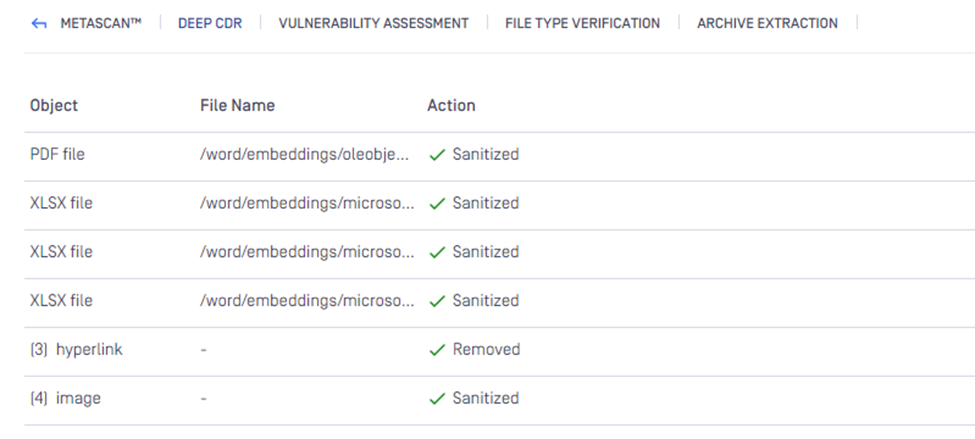Screen dimensions: 975x439
Task: Open the METASCAN tab
Action: coord(101,24)
